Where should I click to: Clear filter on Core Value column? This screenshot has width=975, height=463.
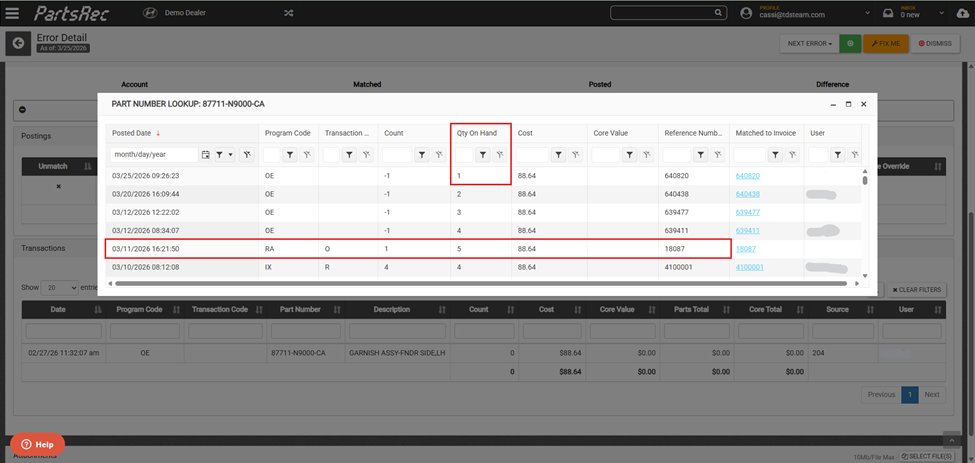click(x=647, y=155)
